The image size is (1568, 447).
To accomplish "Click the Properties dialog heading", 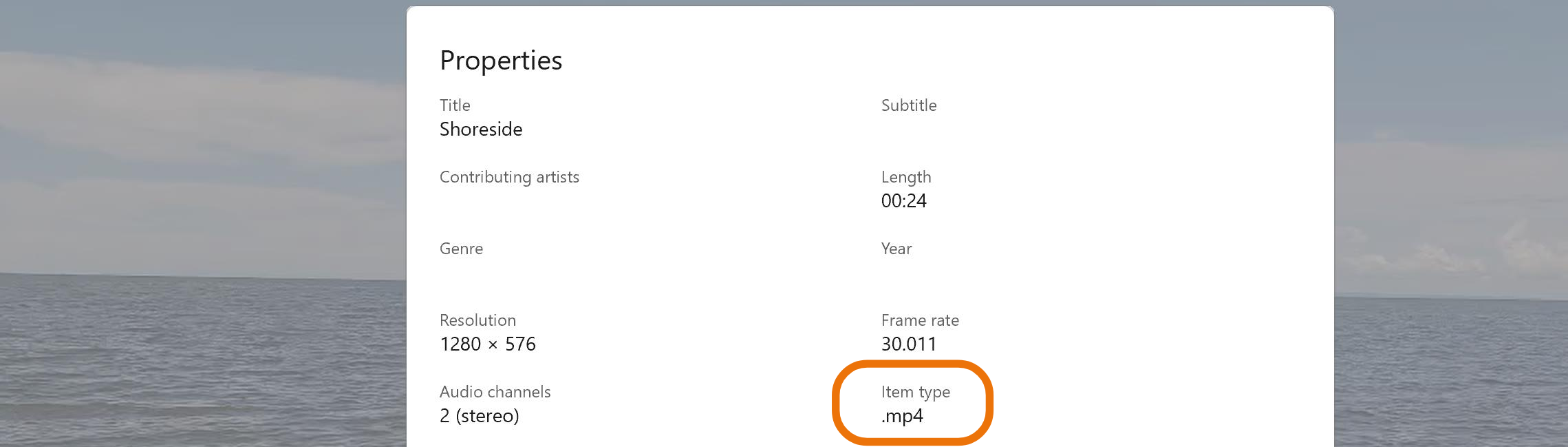I will tap(502, 61).
